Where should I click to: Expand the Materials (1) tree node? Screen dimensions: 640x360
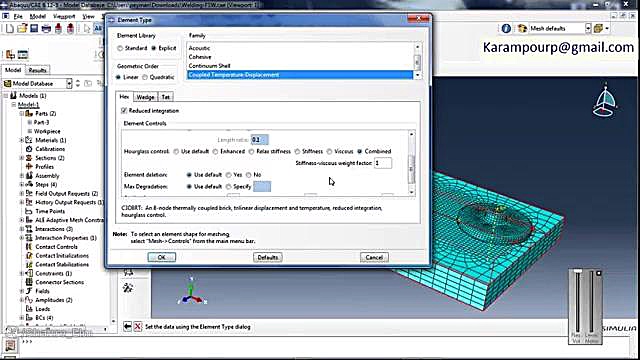pyautogui.click(x=22, y=140)
